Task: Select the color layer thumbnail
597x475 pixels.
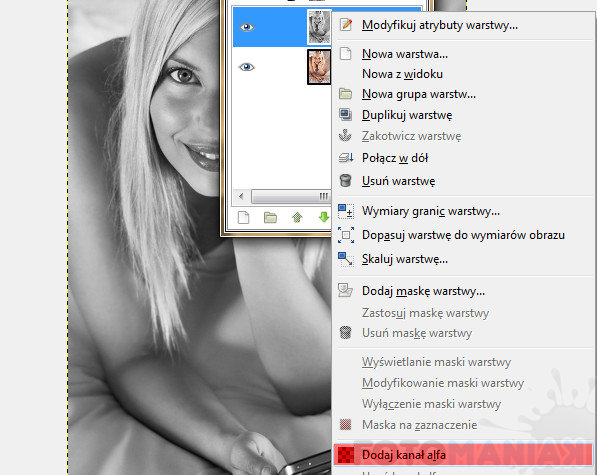Action: [319, 67]
